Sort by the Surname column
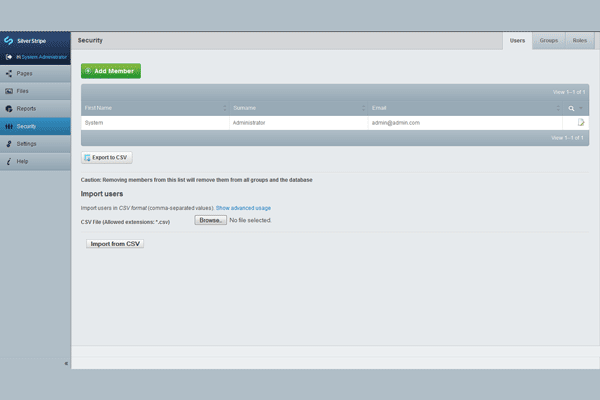 point(299,108)
